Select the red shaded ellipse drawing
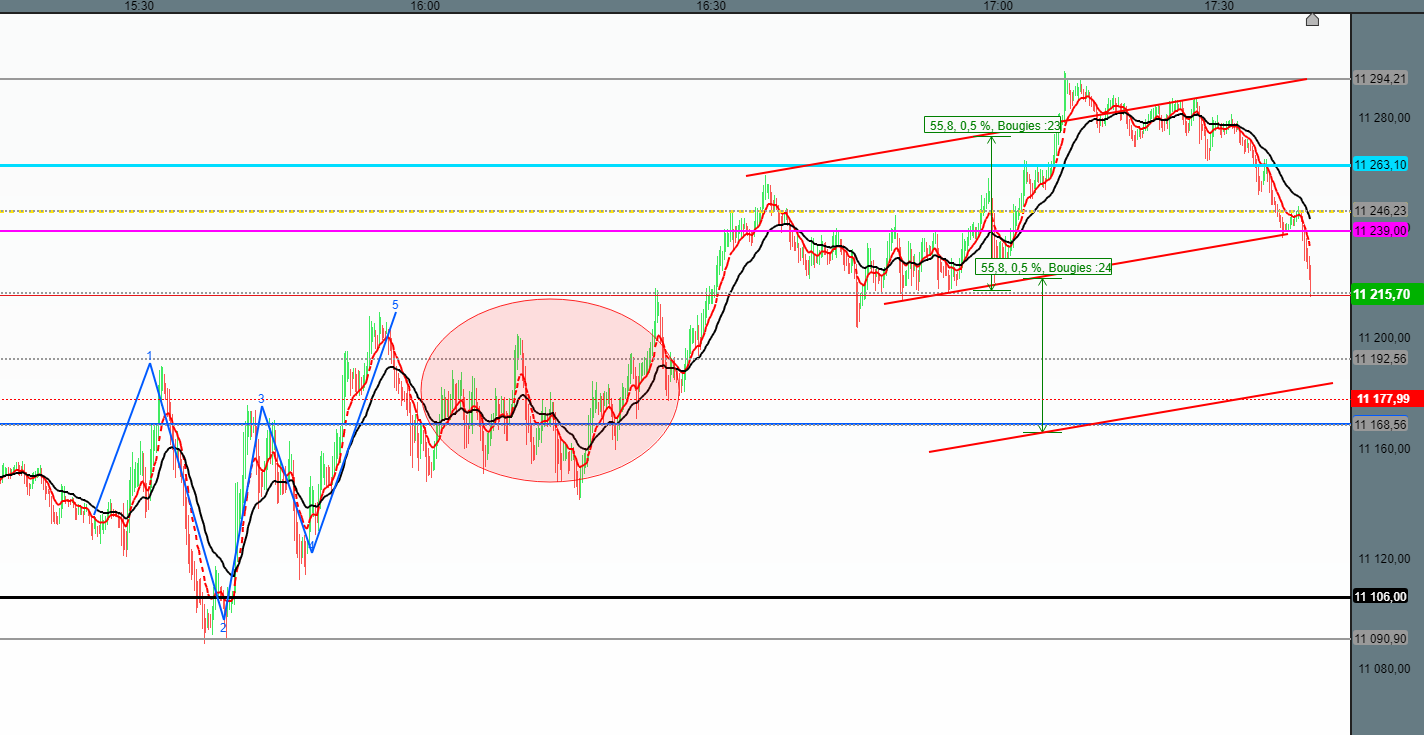This screenshot has height=735, width=1424. pos(551,390)
